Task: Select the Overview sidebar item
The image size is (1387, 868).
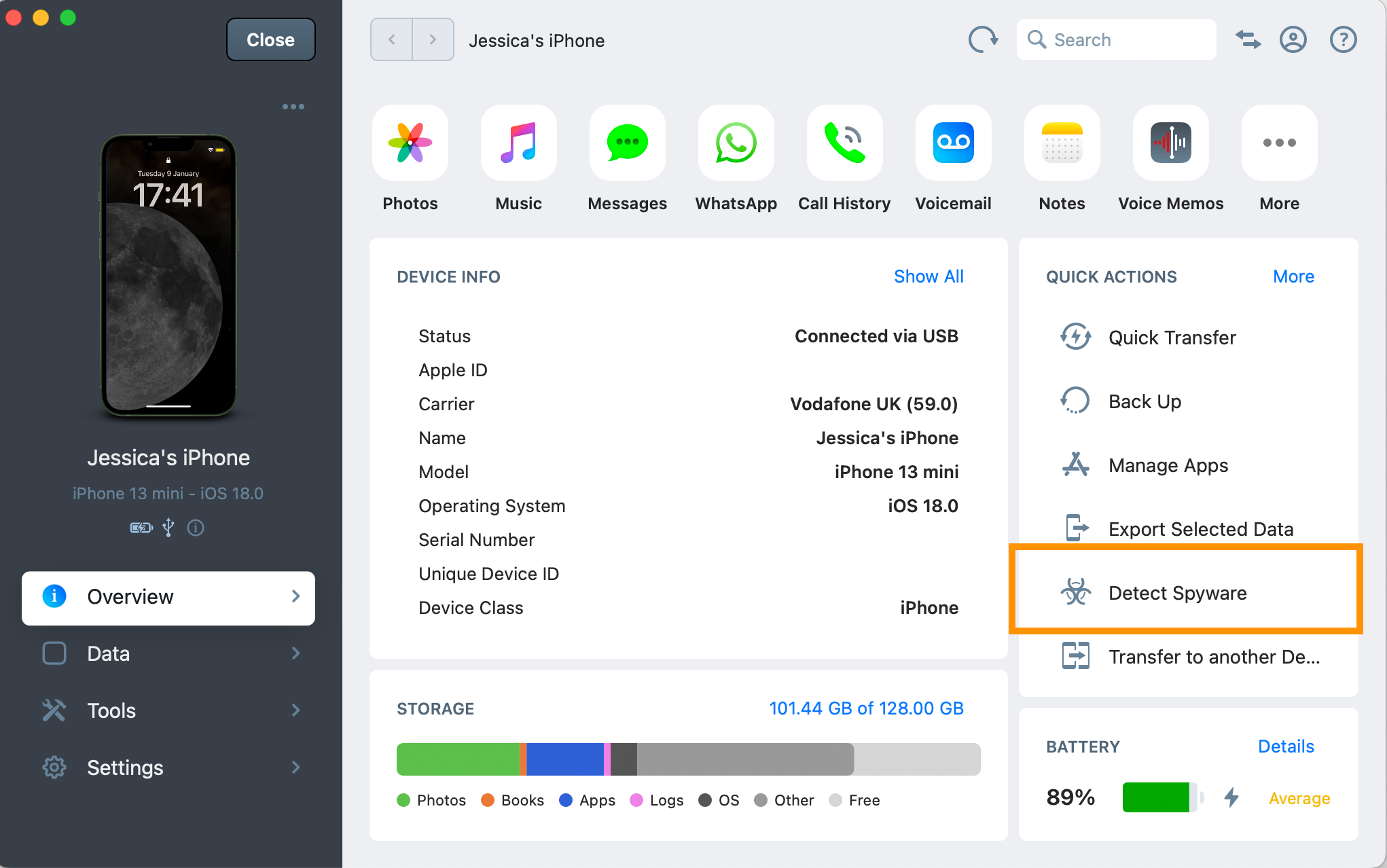Action: 168,598
